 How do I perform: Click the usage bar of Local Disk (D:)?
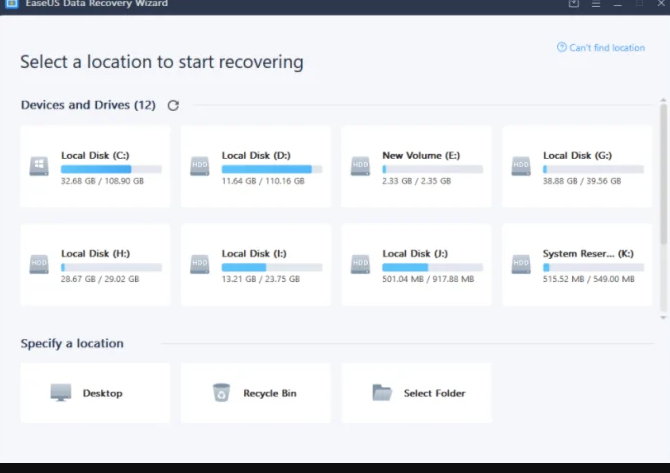[272, 169]
